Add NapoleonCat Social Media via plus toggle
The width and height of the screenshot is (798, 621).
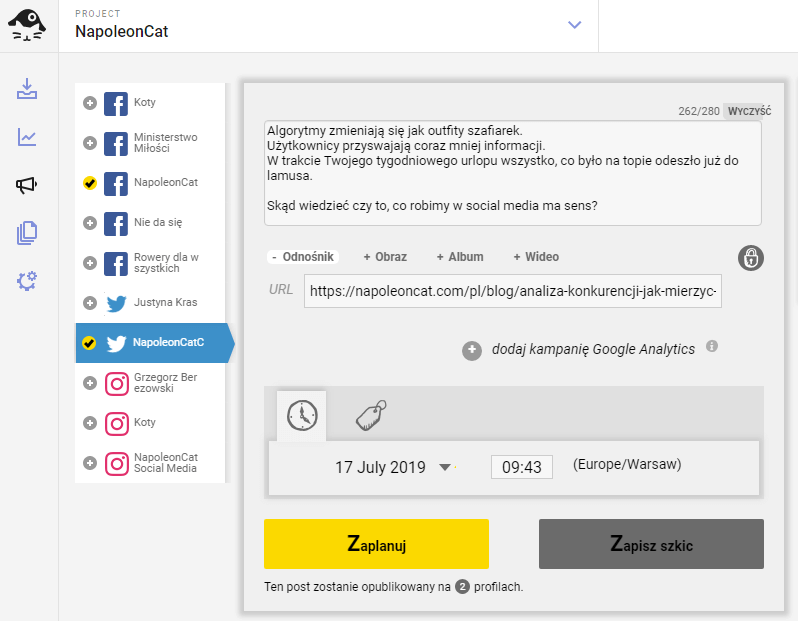point(90,463)
